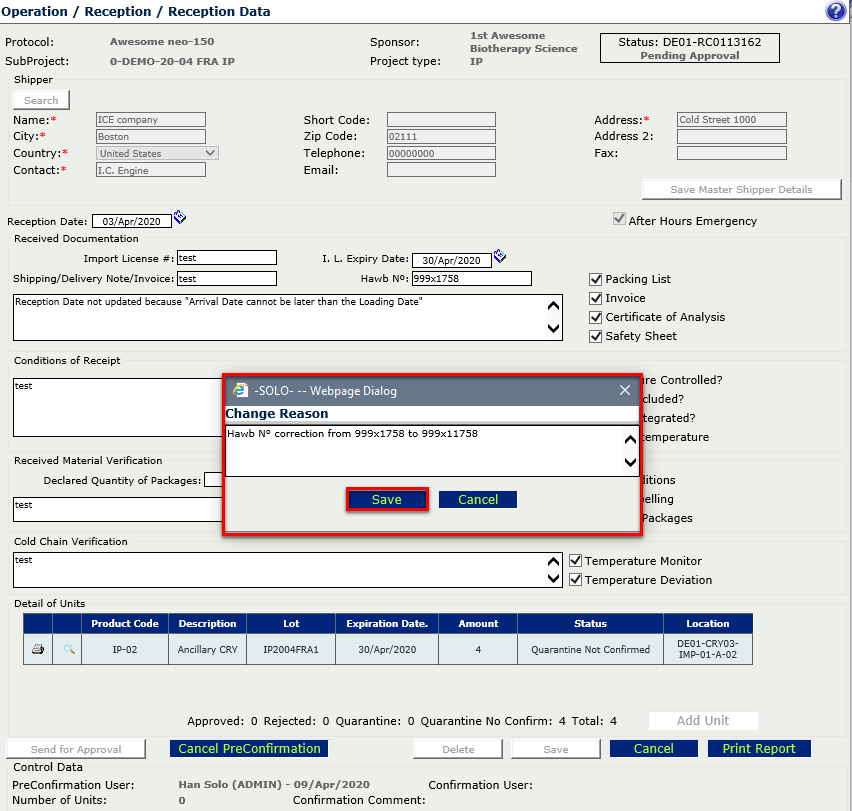This screenshot has width=852, height=811.
Task: Click the Address field with Cold Street 1000
Action: point(732,120)
